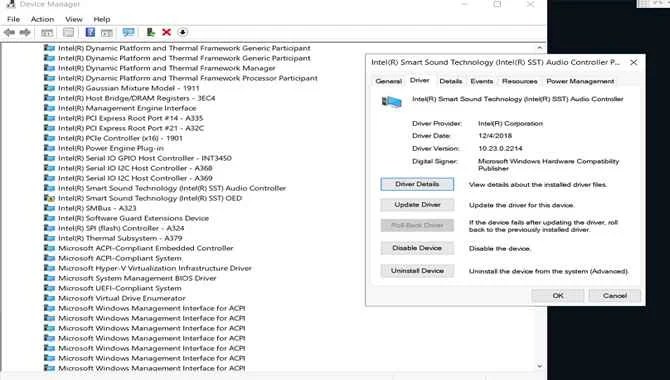670x380 pixels.
Task: Click icon beside Intel(R) Thermal Subsystem - A379
Action: (x=50, y=238)
